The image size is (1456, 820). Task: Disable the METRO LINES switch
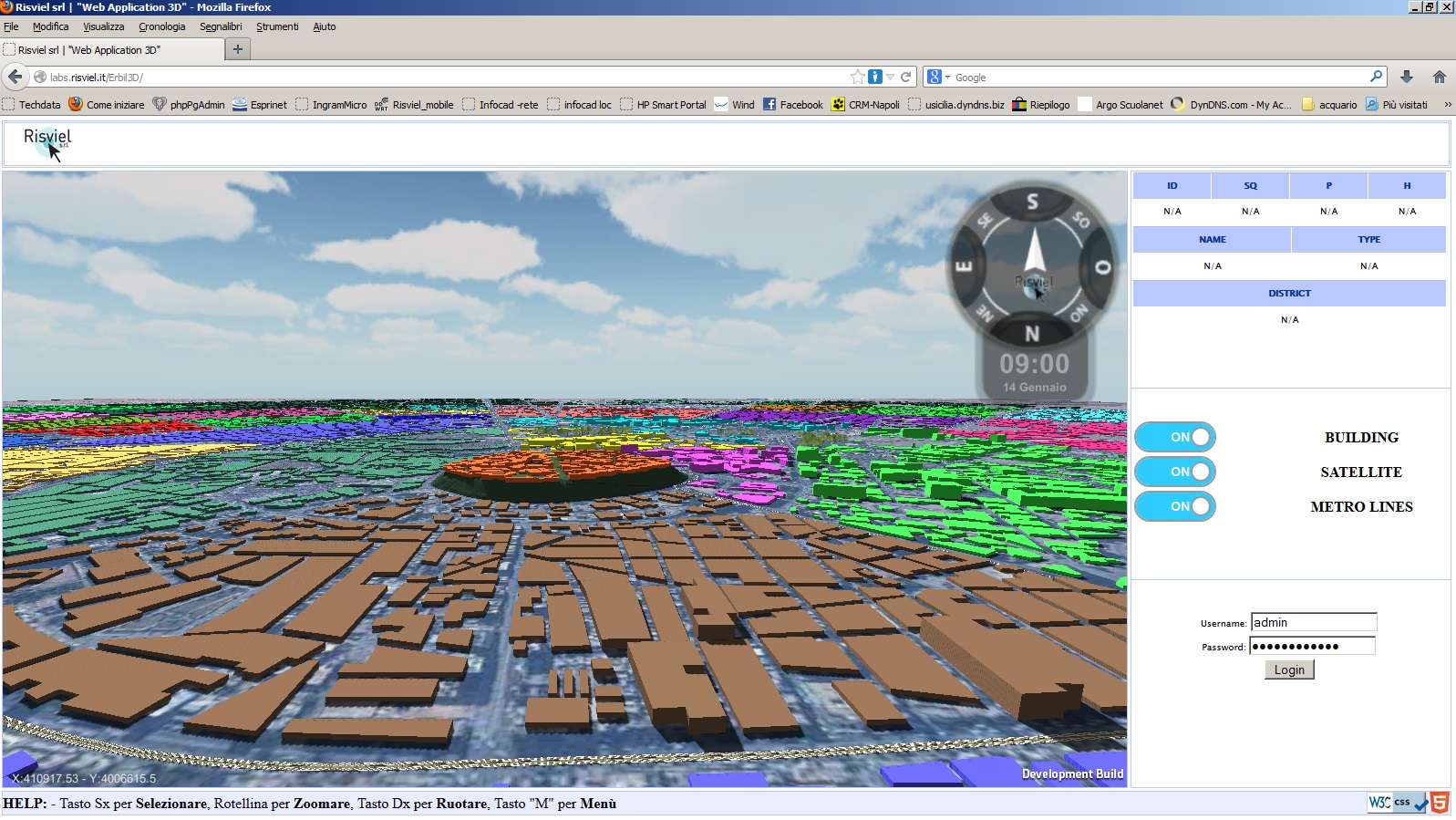click(x=1174, y=506)
